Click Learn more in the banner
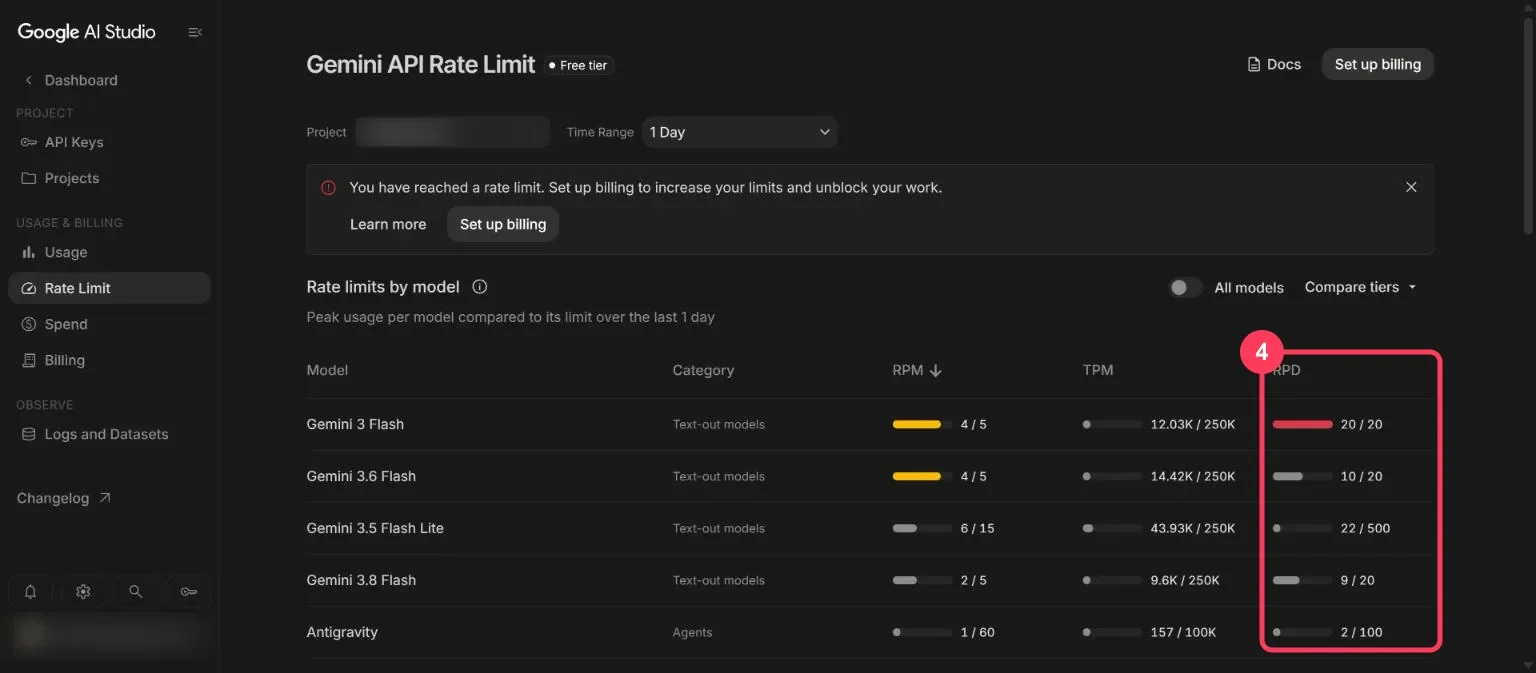Viewport: 1536px width, 673px height. point(388,224)
